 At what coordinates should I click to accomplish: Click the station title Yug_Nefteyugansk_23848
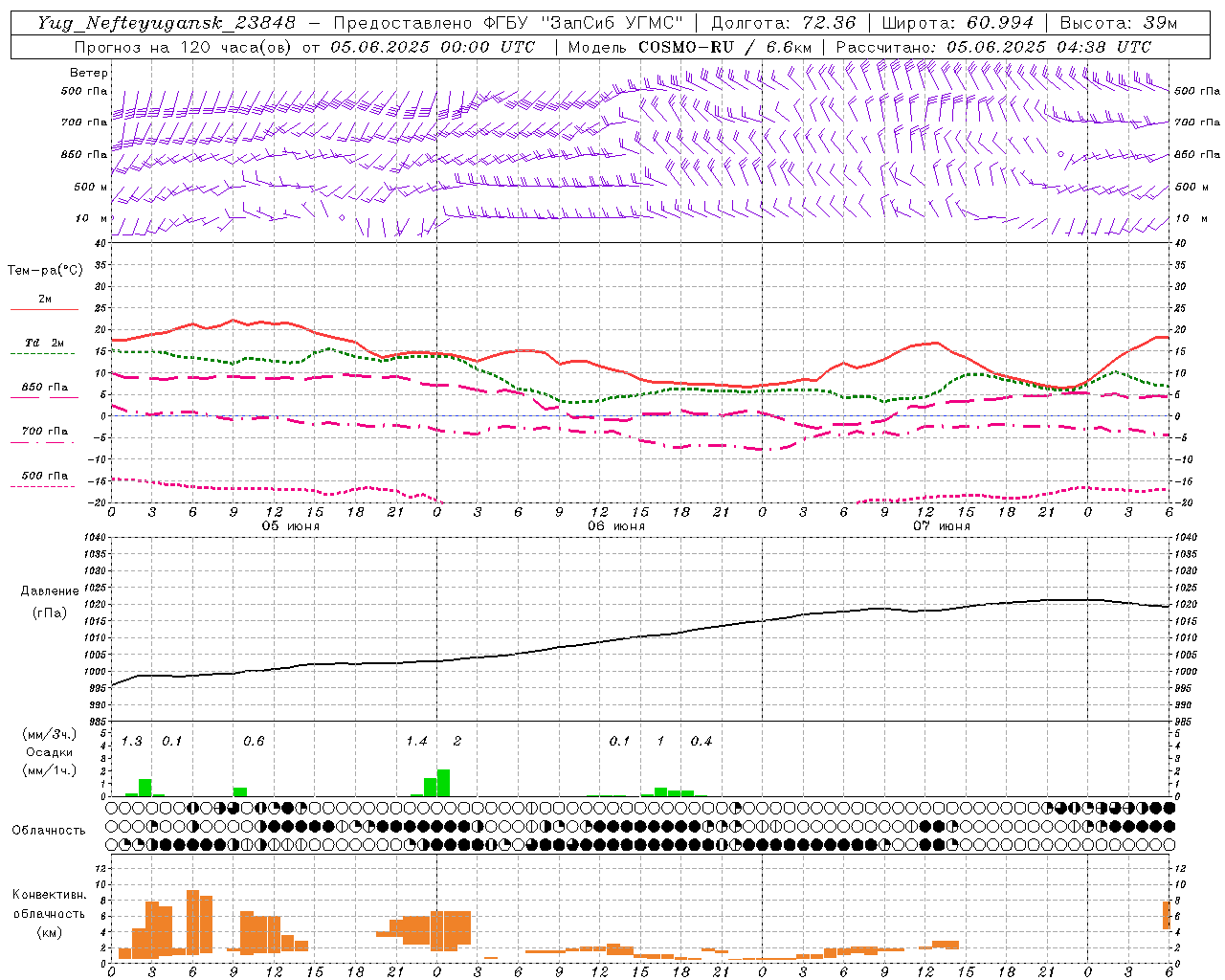[x=167, y=23]
